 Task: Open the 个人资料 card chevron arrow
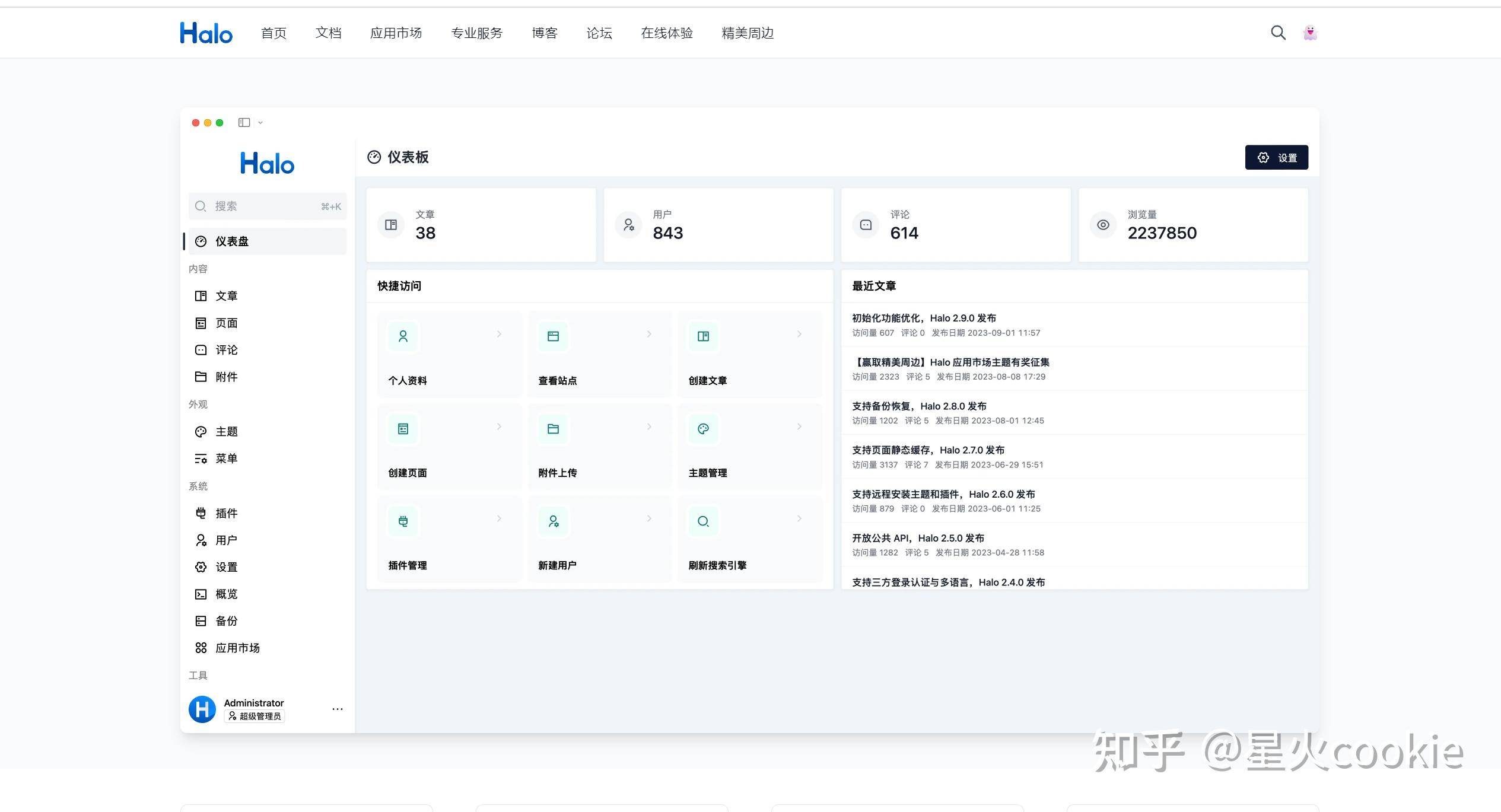pyautogui.click(x=499, y=334)
